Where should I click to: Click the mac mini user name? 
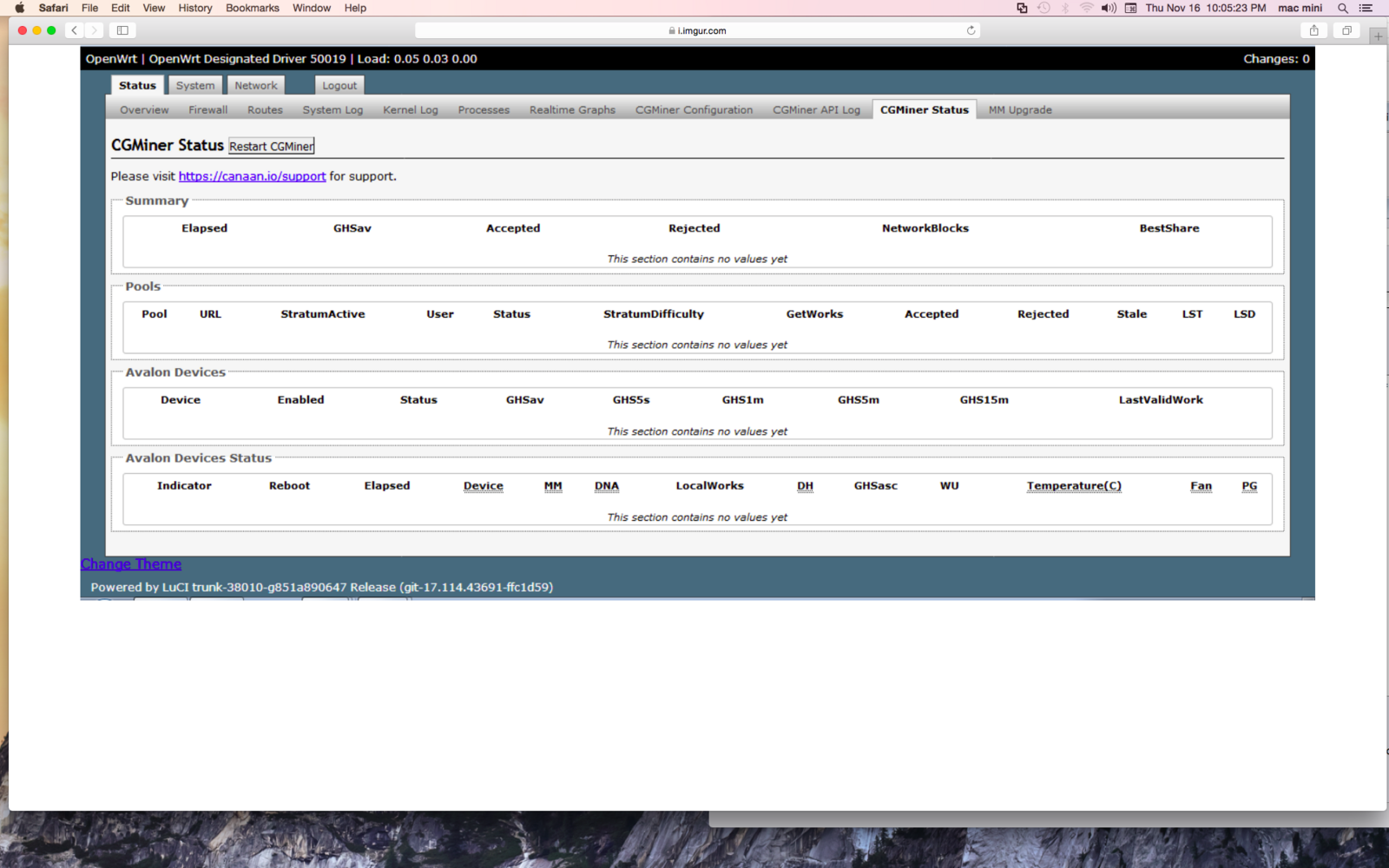(1300, 8)
